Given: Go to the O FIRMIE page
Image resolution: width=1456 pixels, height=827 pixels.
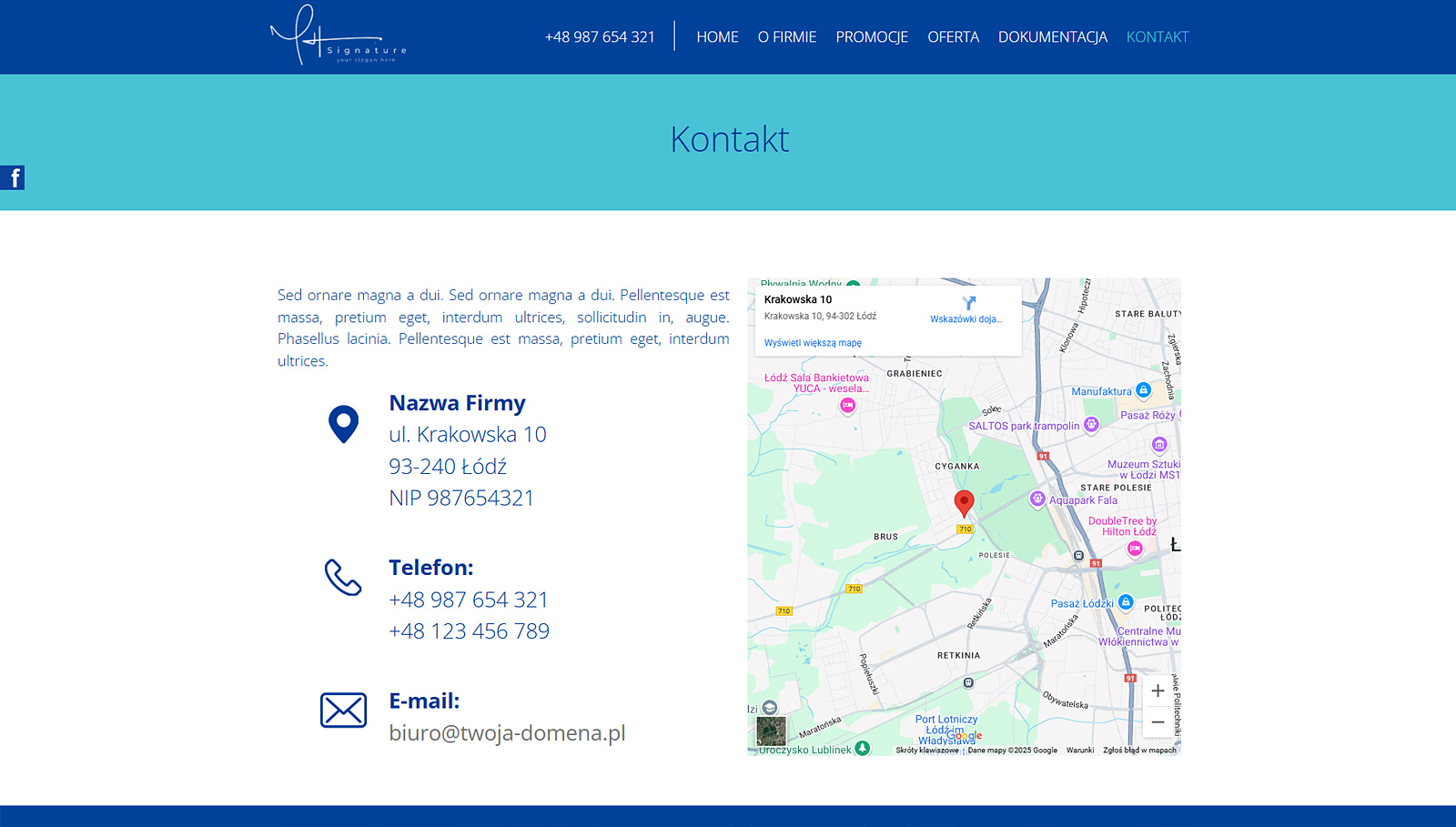Looking at the screenshot, I should [787, 37].
